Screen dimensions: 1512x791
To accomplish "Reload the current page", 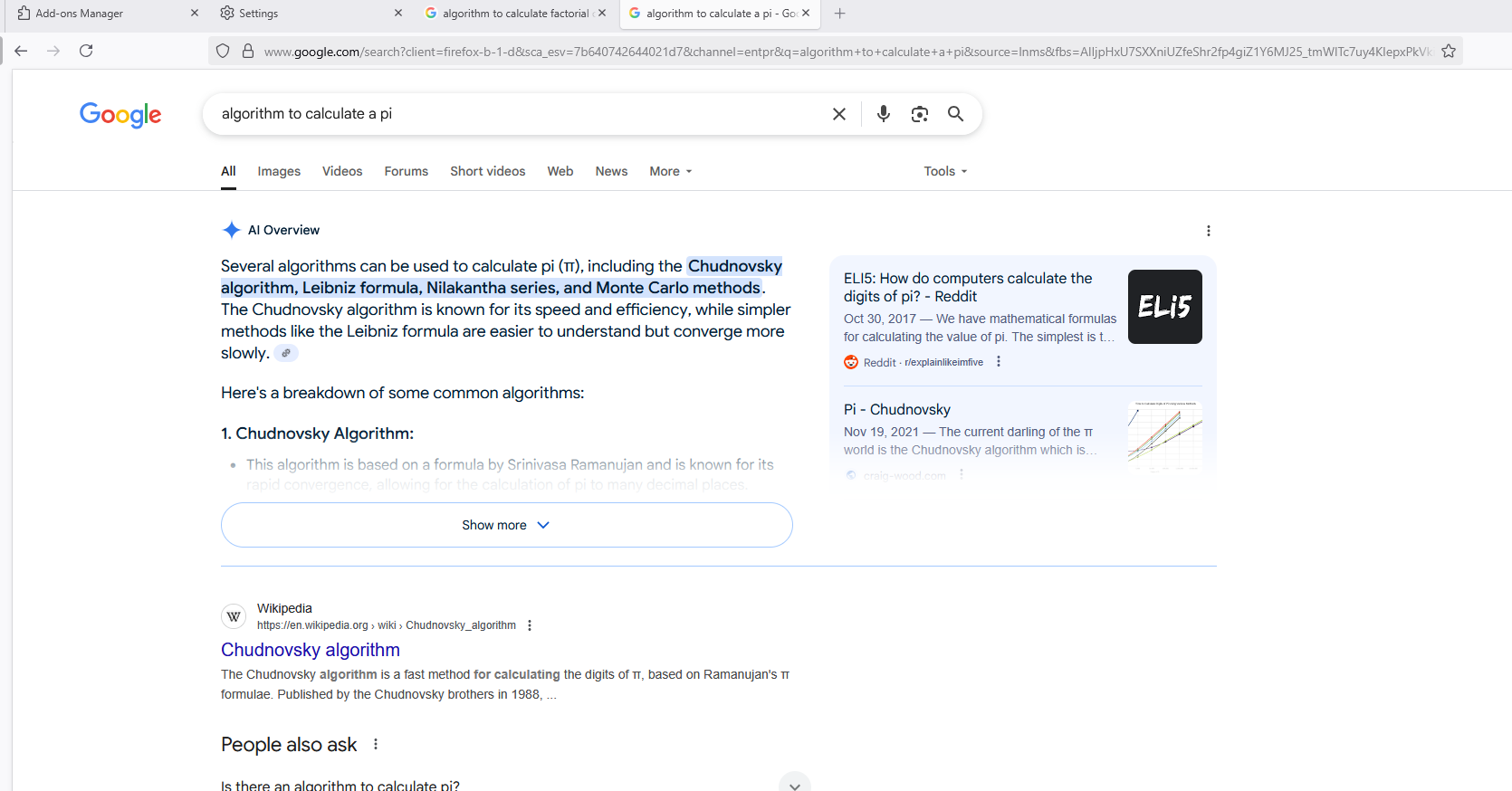I will point(86,51).
